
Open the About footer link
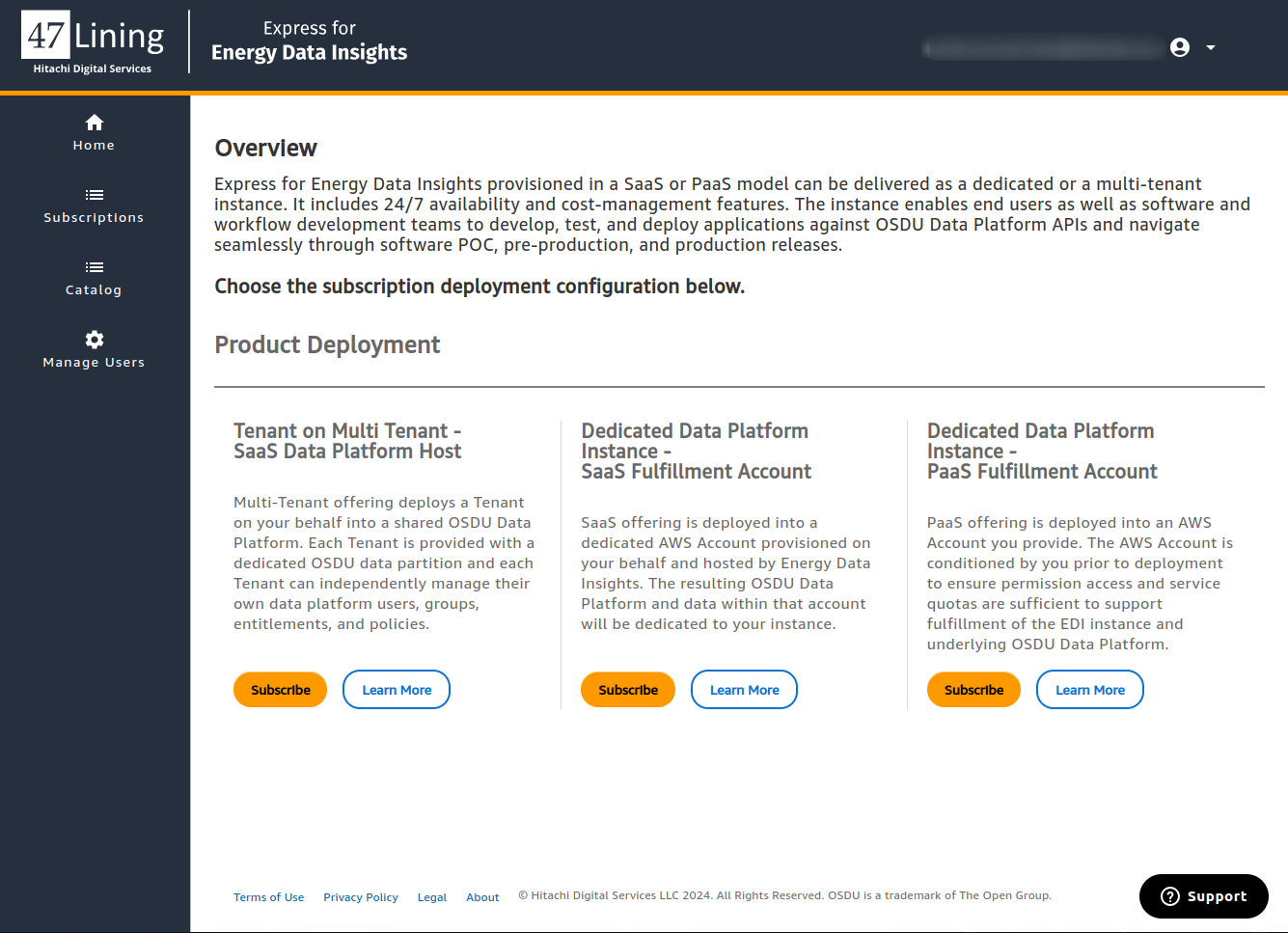click(x=482, y=897)
